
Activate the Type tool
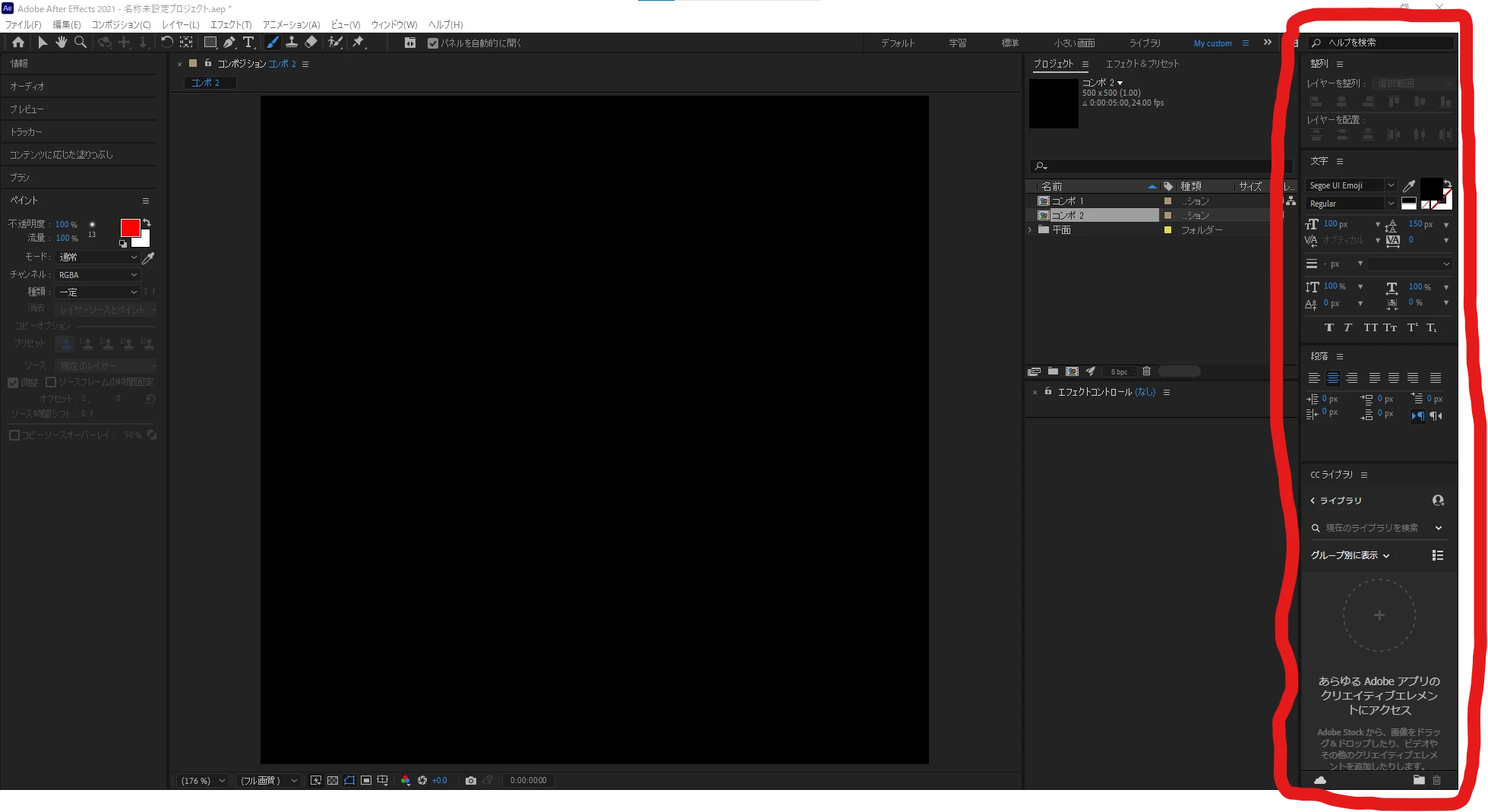248,43
